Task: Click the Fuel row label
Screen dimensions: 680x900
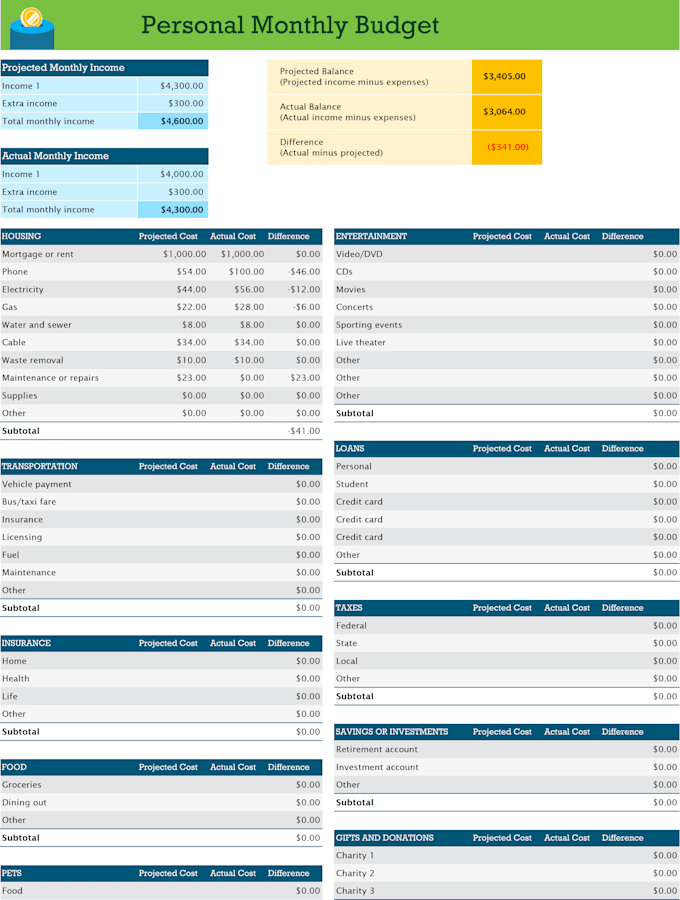Action: pos(10,555)
